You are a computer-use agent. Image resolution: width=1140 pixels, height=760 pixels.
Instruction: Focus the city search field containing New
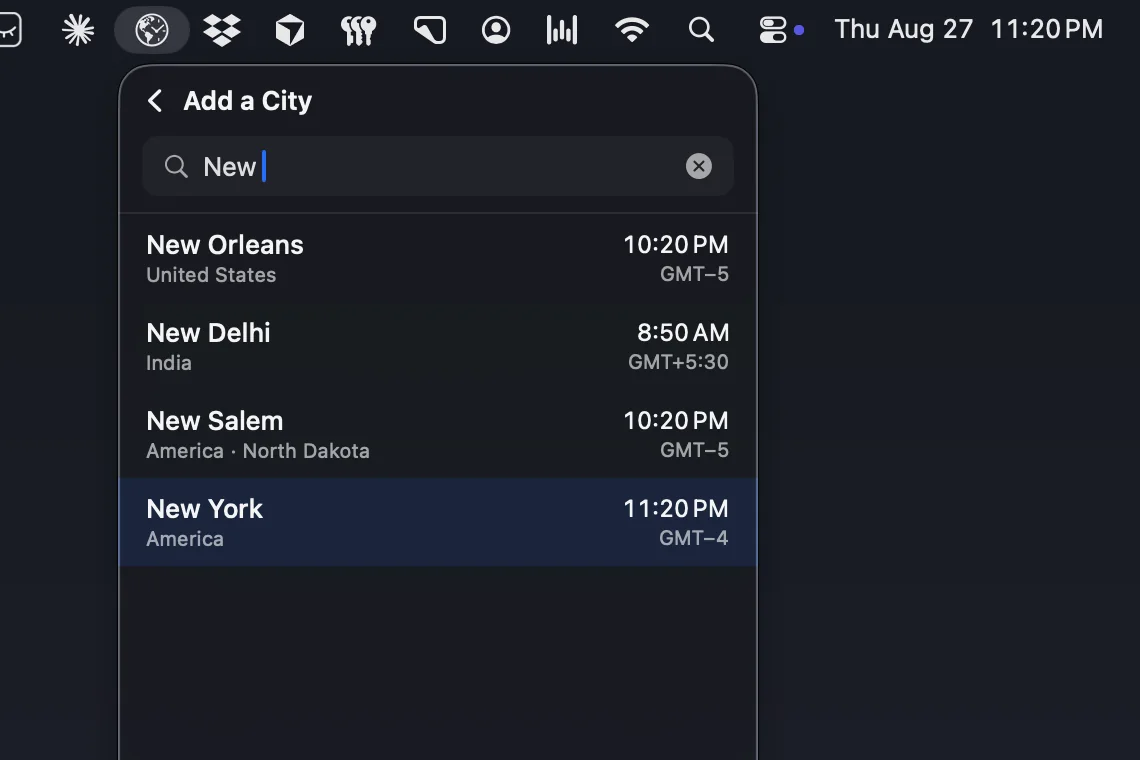[438, 167]
